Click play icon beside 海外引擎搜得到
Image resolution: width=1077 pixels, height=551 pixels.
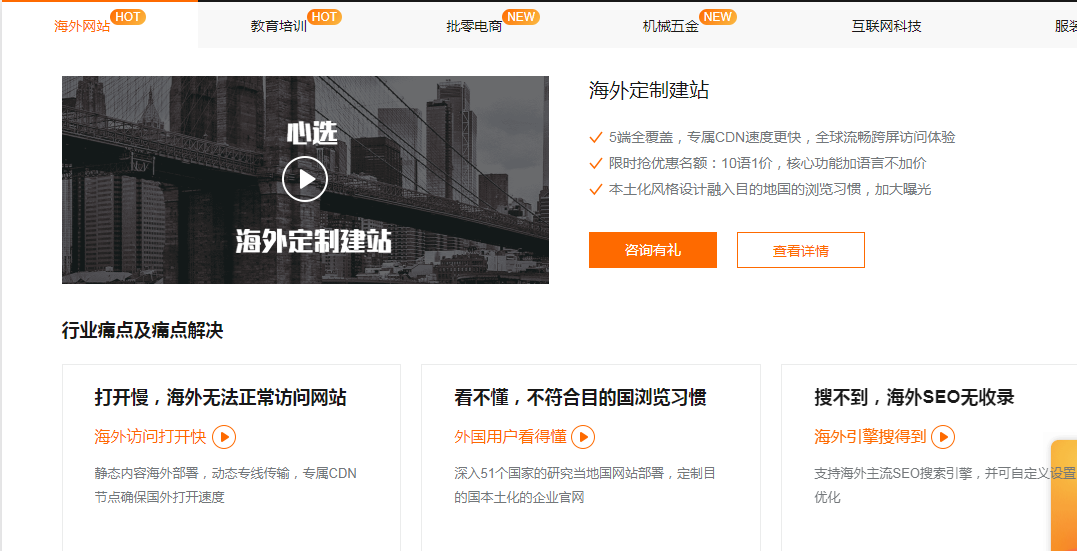click(943, 437)
